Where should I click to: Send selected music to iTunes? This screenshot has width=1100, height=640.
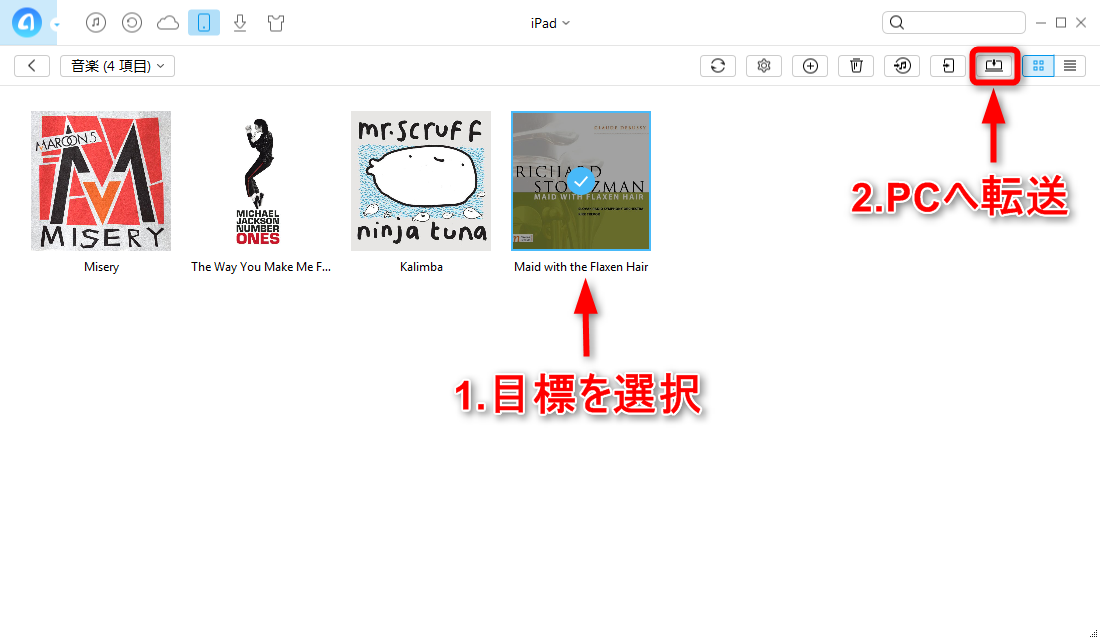pos(902,65)
